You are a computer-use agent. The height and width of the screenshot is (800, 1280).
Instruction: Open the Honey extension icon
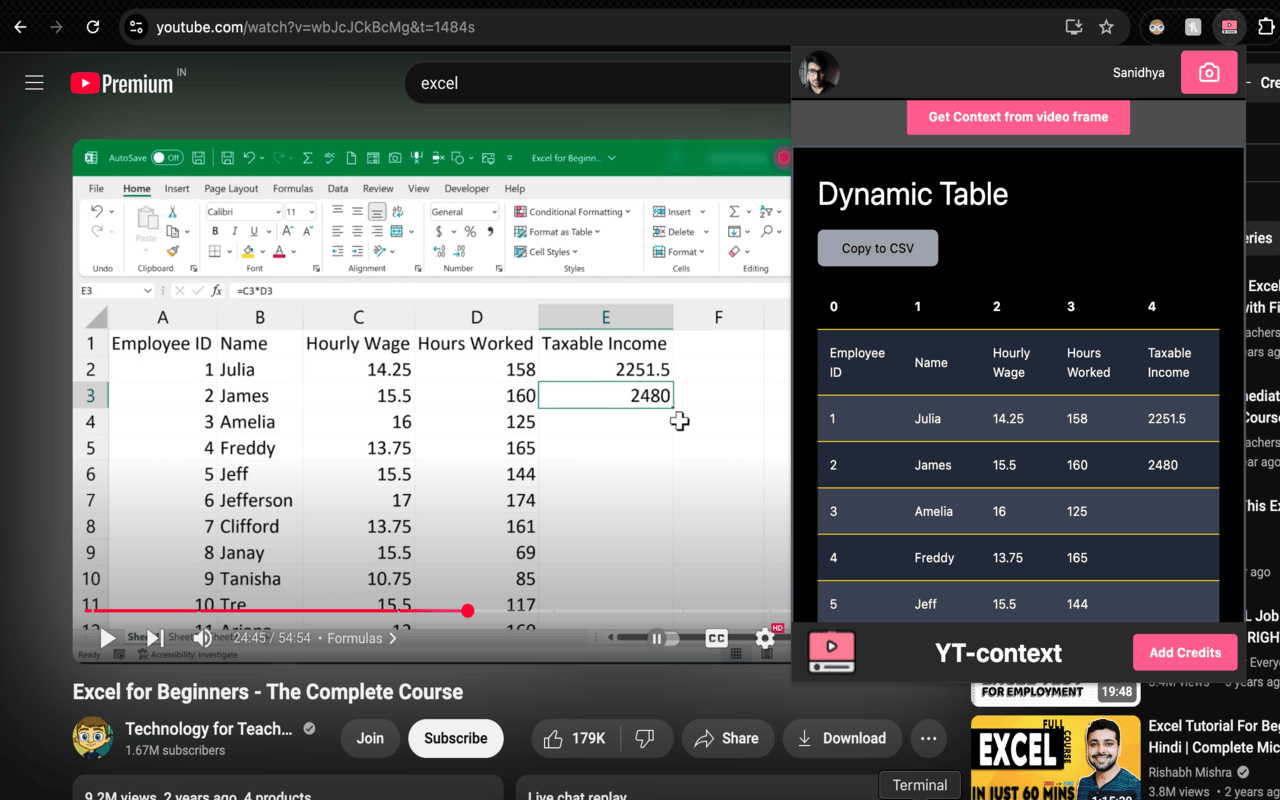1193,27
